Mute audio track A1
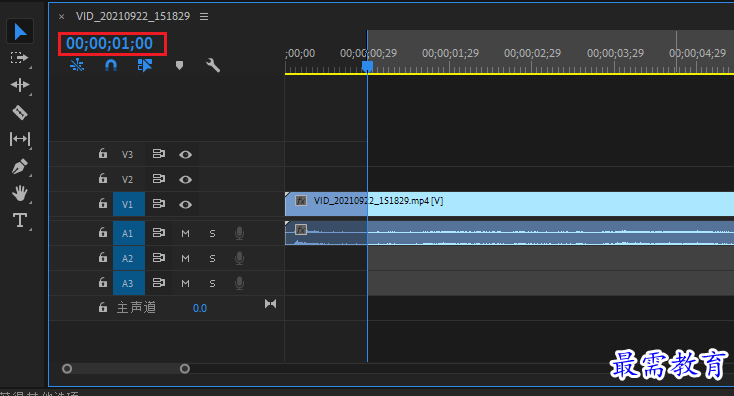This screenshot has height=396, width=734. (185, 233)
